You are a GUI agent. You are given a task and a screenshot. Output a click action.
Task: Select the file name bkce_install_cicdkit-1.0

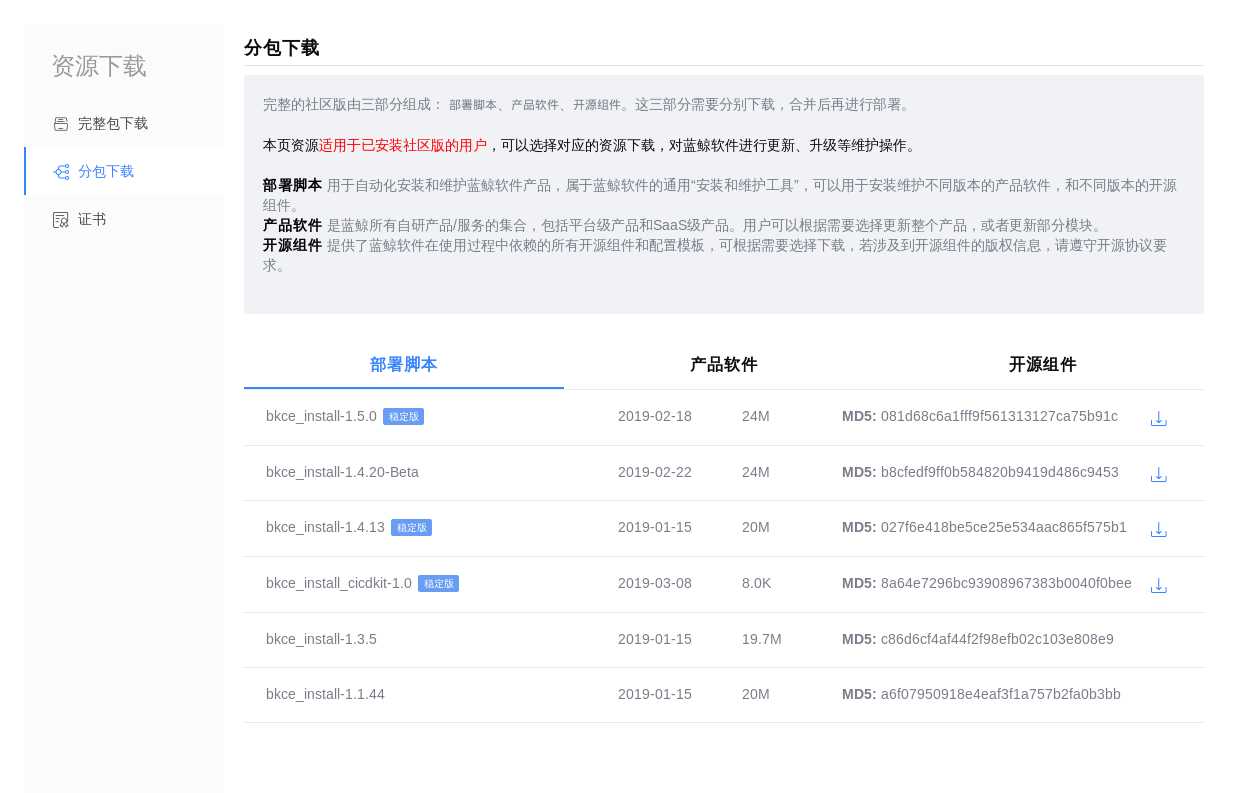tap(339, 583)
